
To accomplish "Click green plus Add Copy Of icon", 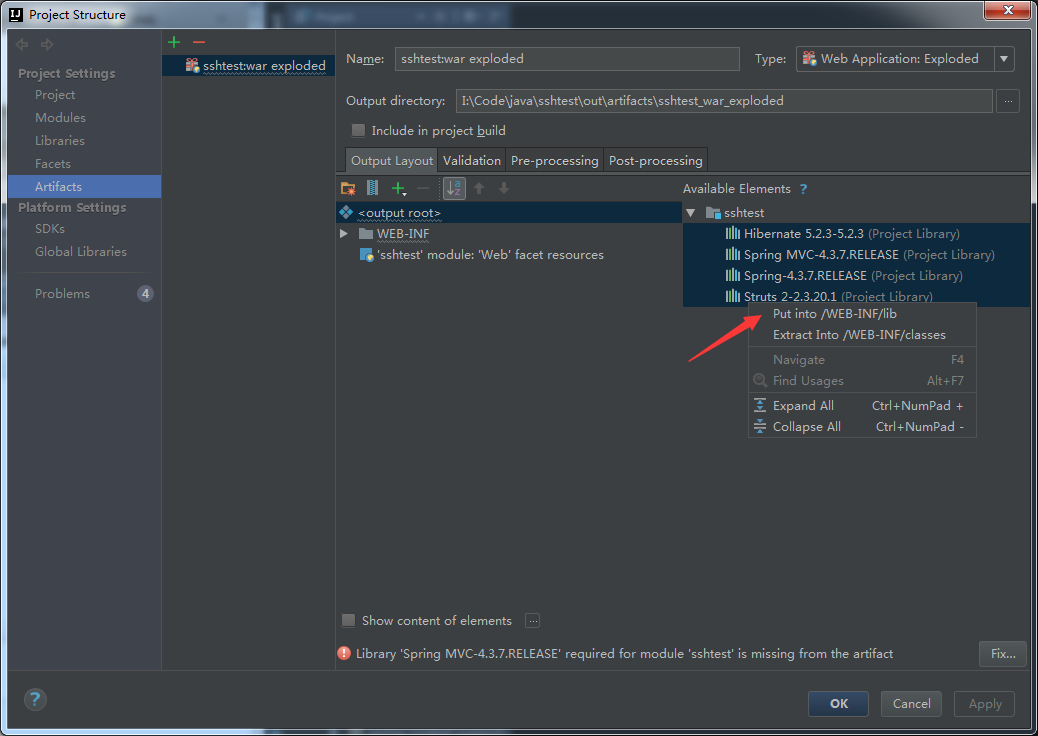I will (x=398, y=188).
